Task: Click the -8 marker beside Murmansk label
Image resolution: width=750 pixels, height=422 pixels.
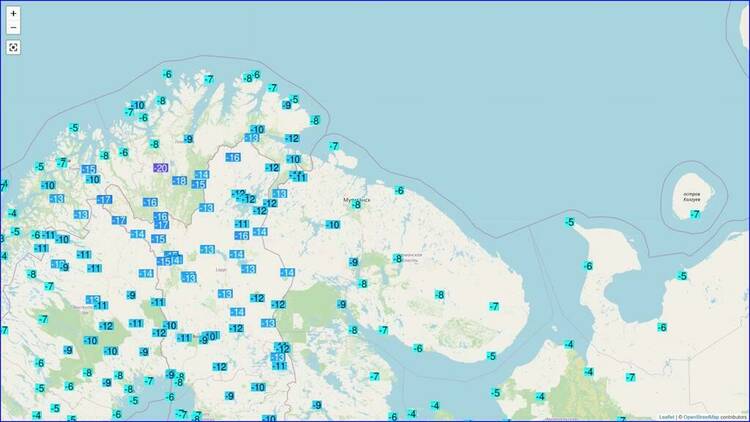Action: [356, 205]
